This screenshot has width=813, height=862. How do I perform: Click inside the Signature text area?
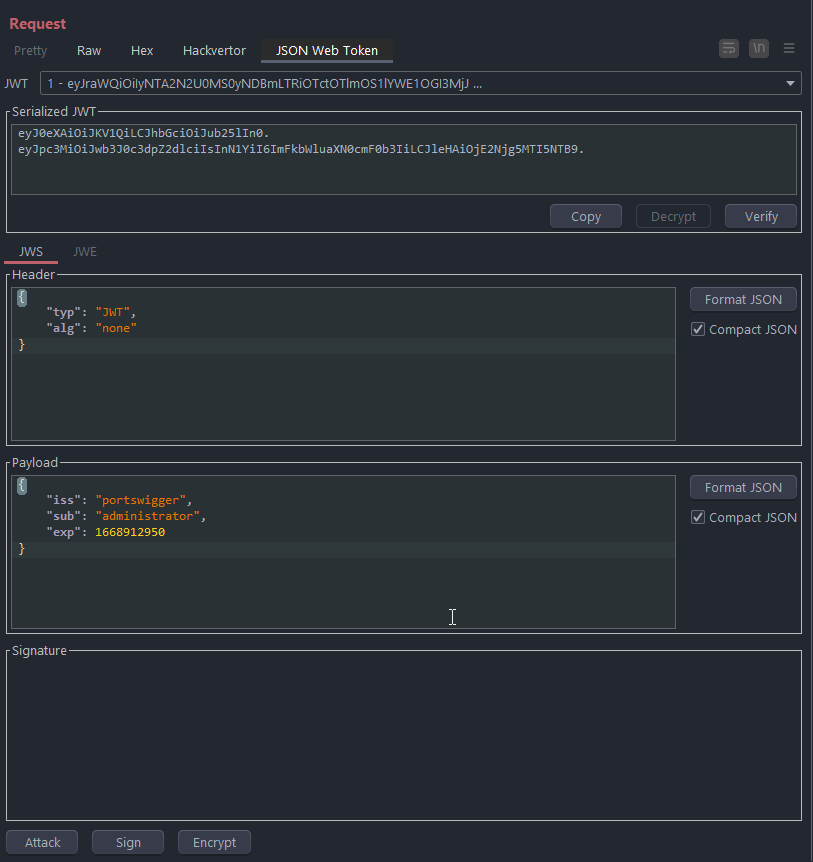404,735
